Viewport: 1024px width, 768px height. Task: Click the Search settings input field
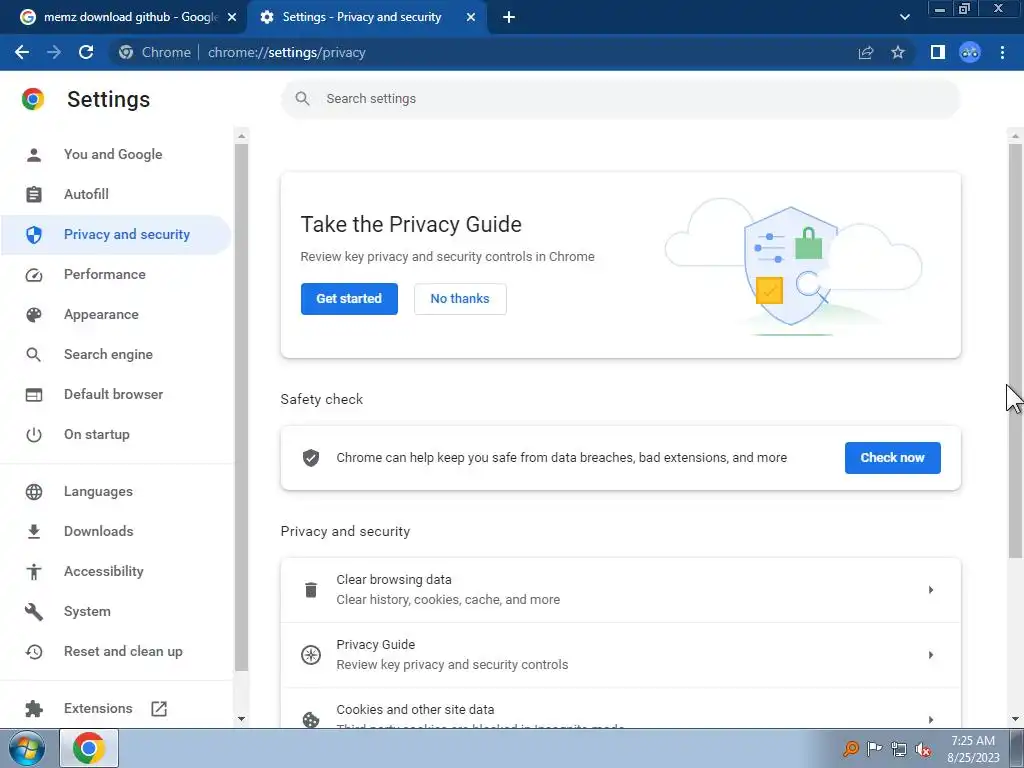[620, 99]
